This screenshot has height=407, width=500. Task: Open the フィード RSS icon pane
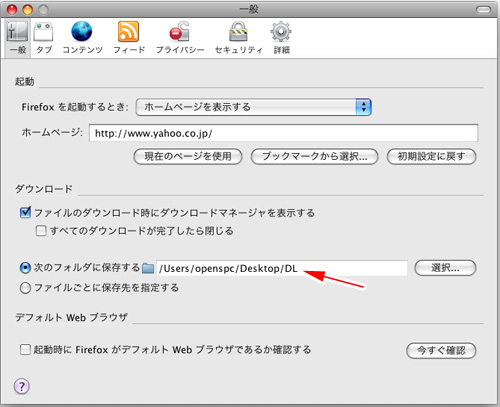point(128,31)
